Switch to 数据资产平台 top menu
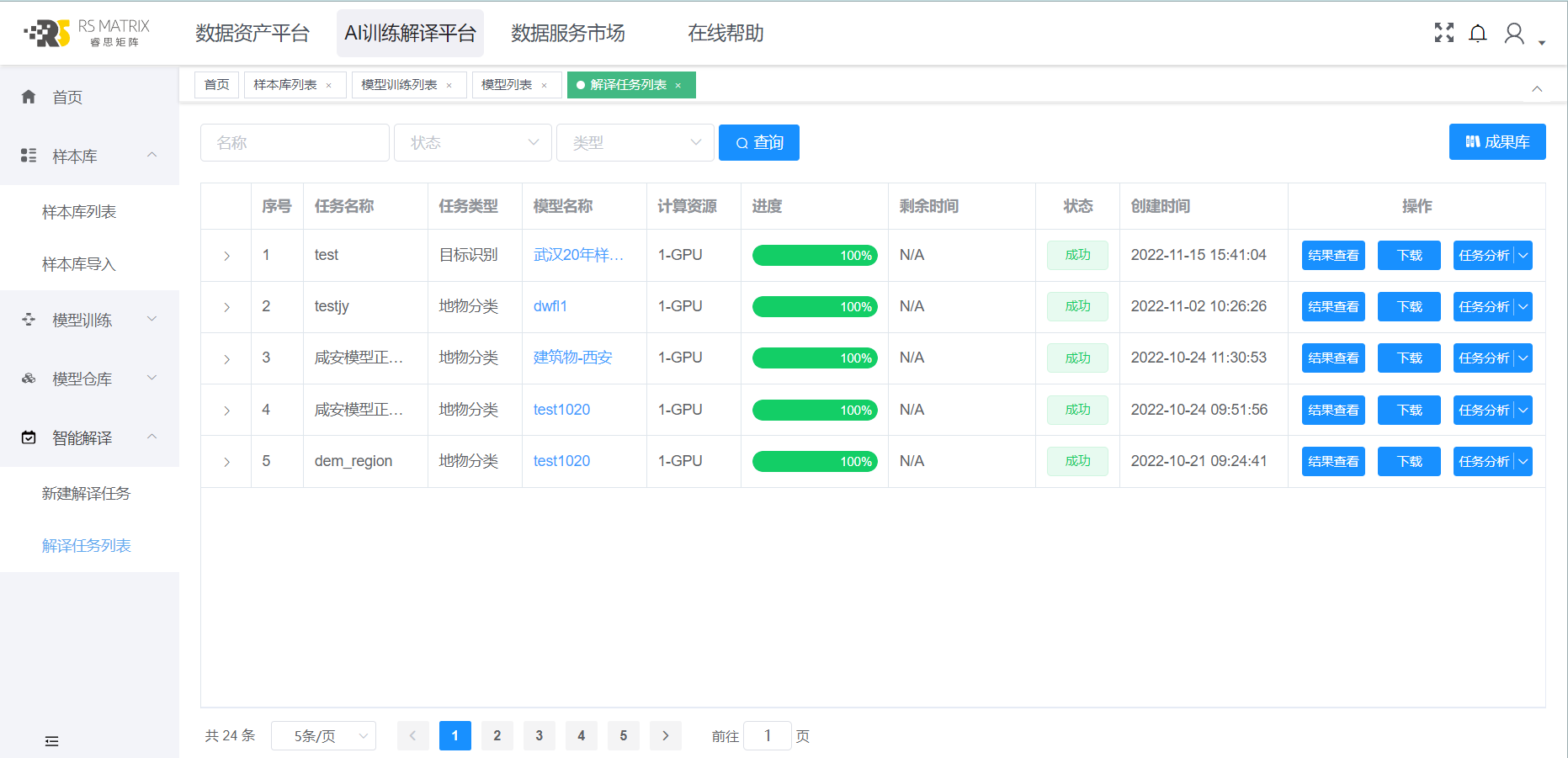Screen dimensions: 1568x758 (x=252, y=33)
